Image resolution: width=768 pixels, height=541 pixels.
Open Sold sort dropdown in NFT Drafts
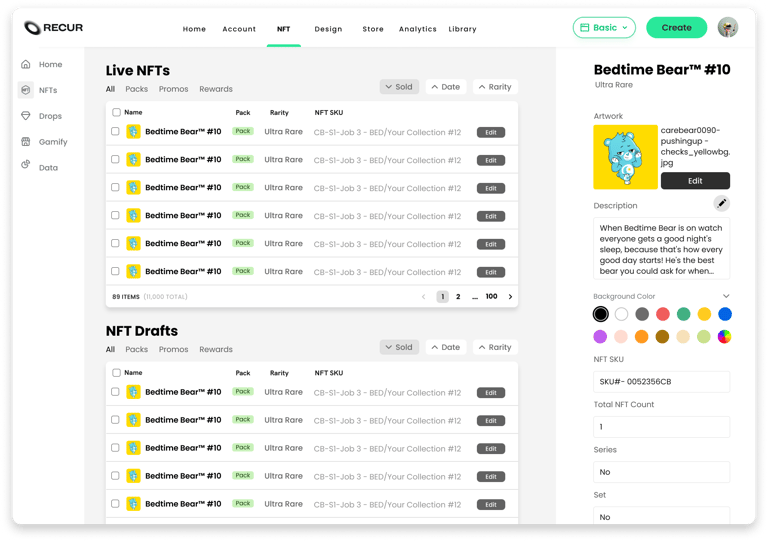[x=399, y=347]
